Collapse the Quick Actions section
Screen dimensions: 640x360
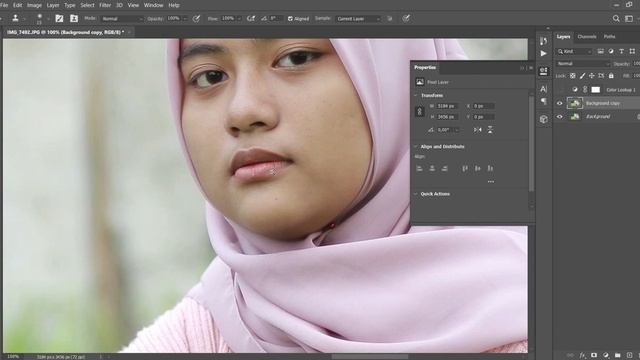[416, 194]
